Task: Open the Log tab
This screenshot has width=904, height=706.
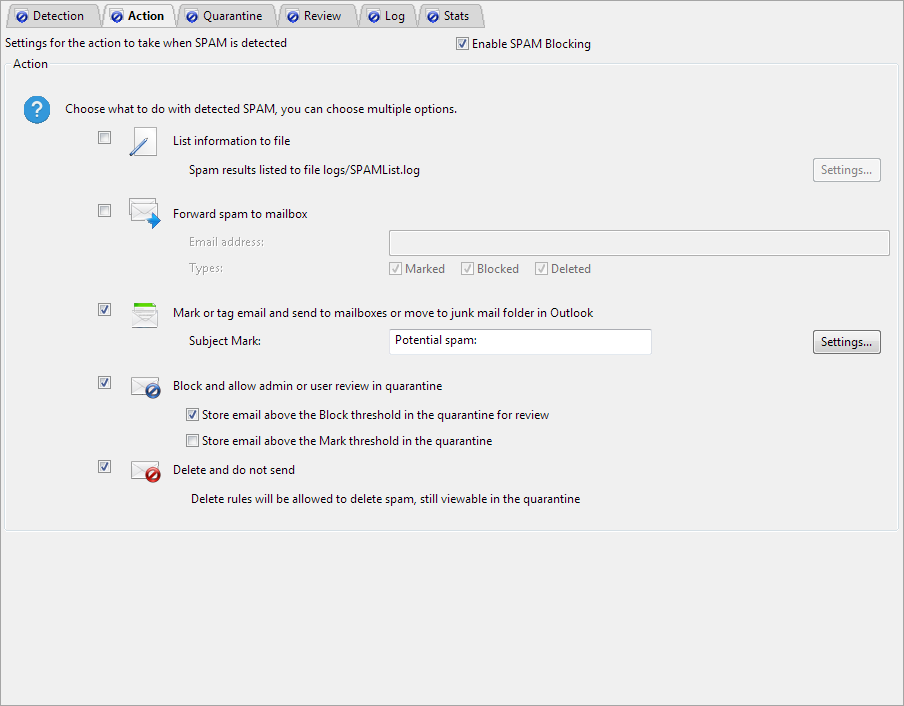Action: 386,16
